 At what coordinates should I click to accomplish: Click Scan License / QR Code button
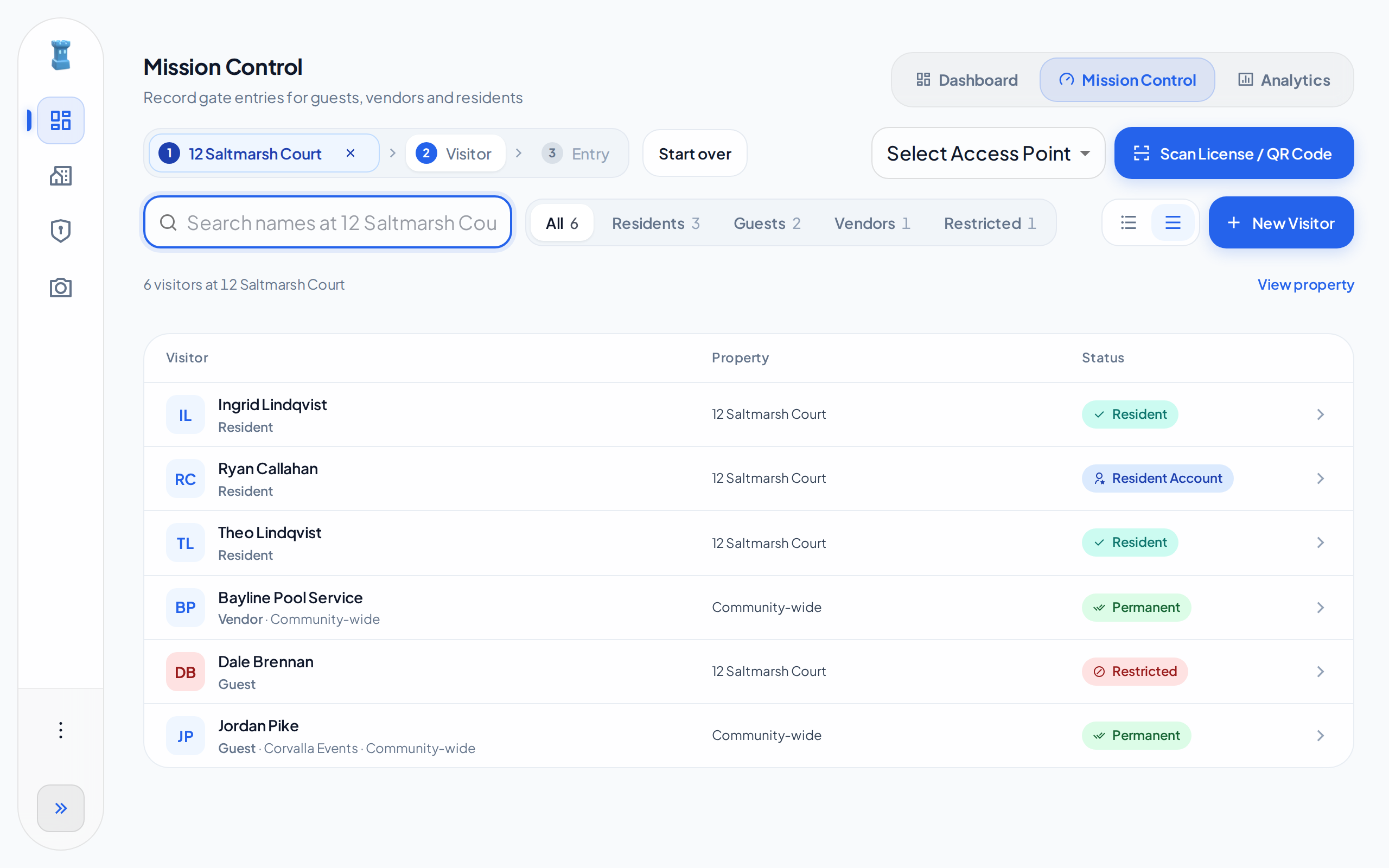click(x=1233, y=154)
